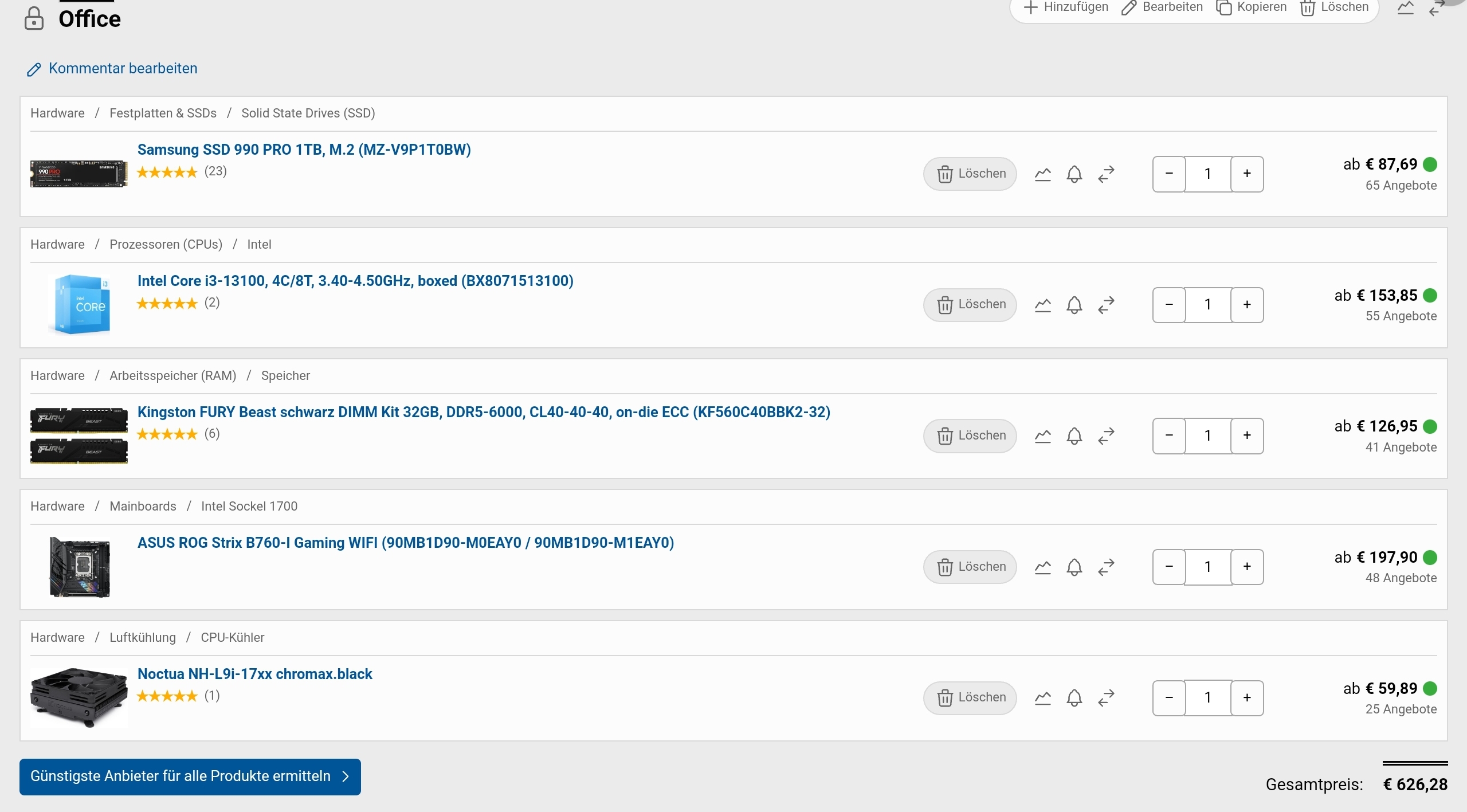Click Kopieren in the top toolbar
This screenshot has height=812, width=1467.
(x=1252, y=7)
